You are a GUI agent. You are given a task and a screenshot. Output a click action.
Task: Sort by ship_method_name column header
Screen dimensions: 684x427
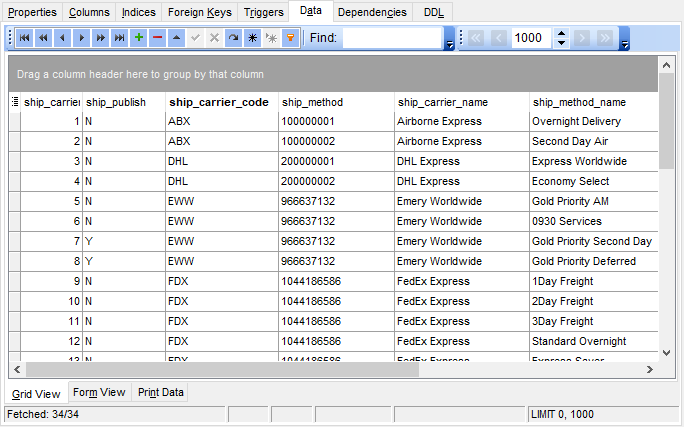pyautogui.click(x=594, y=102)
